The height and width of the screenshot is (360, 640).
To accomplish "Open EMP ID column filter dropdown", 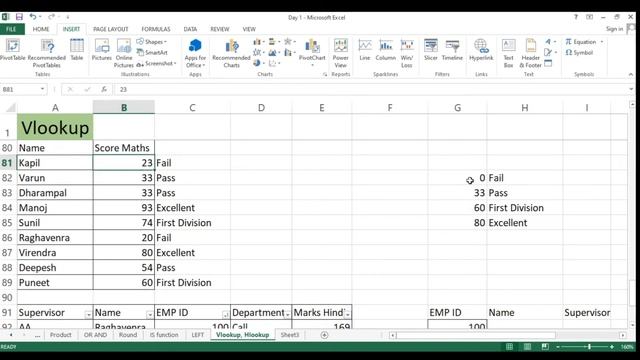I will (x=225, y=314).
